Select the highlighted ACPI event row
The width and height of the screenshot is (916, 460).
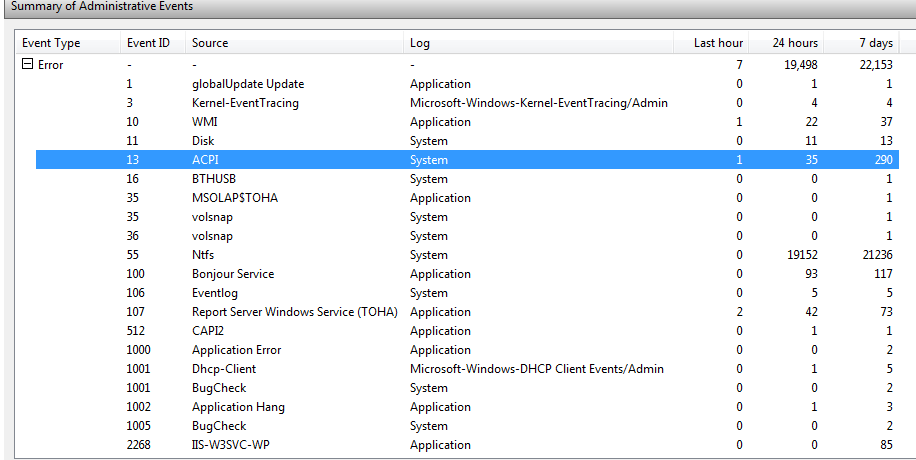click(x=206, y=160)
